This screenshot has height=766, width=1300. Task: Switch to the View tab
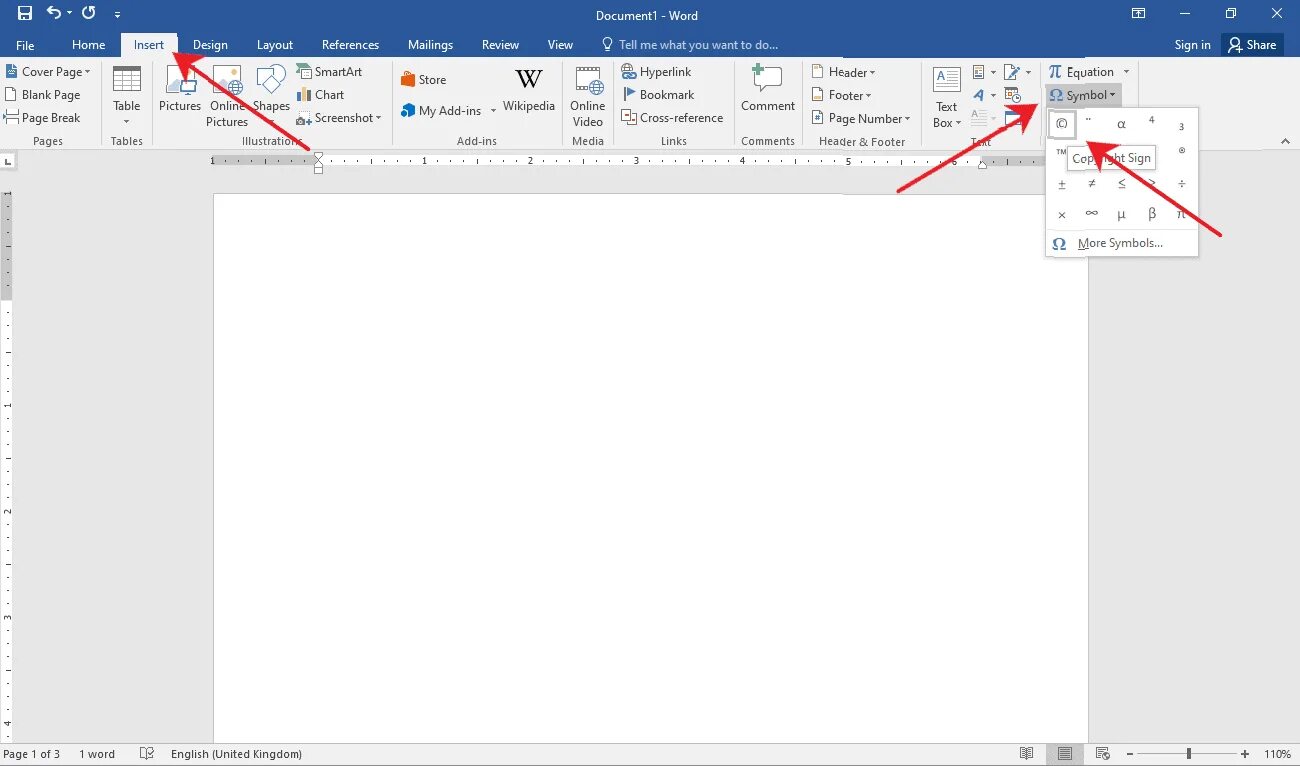560,45
